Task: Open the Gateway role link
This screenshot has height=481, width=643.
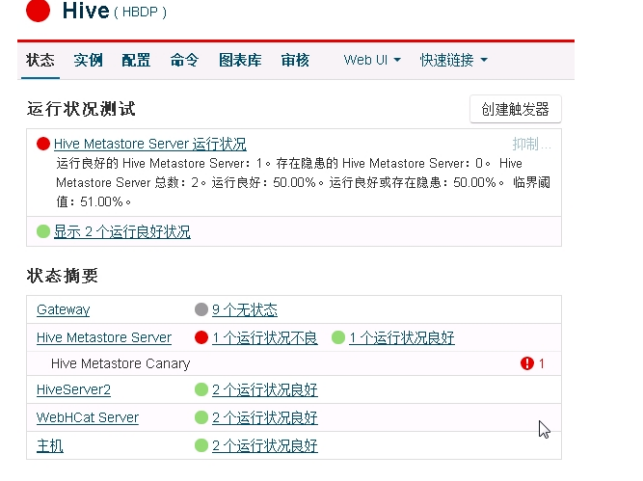Action: 63,310
